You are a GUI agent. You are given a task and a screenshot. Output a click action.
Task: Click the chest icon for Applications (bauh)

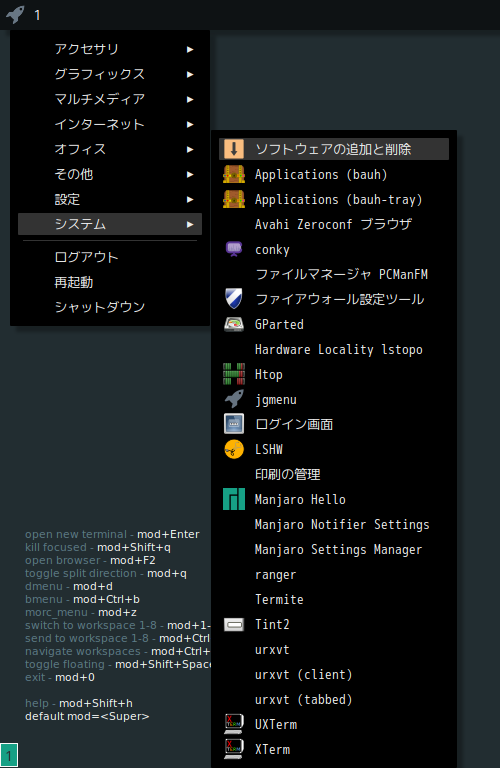tap(234, 174)
